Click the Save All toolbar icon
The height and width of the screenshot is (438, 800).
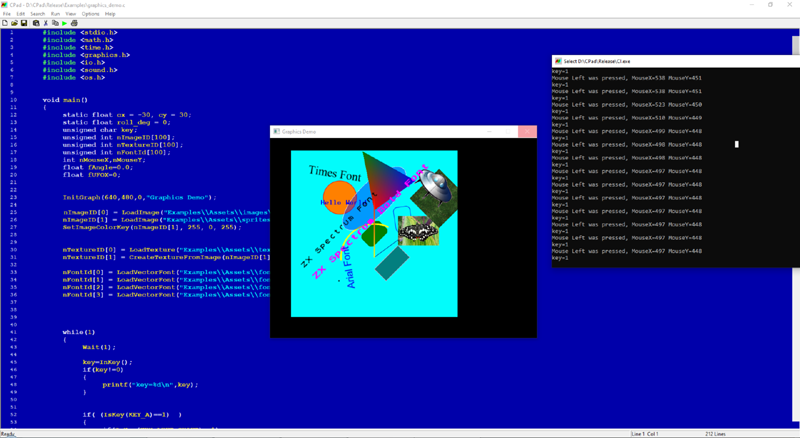click(34, 22)
